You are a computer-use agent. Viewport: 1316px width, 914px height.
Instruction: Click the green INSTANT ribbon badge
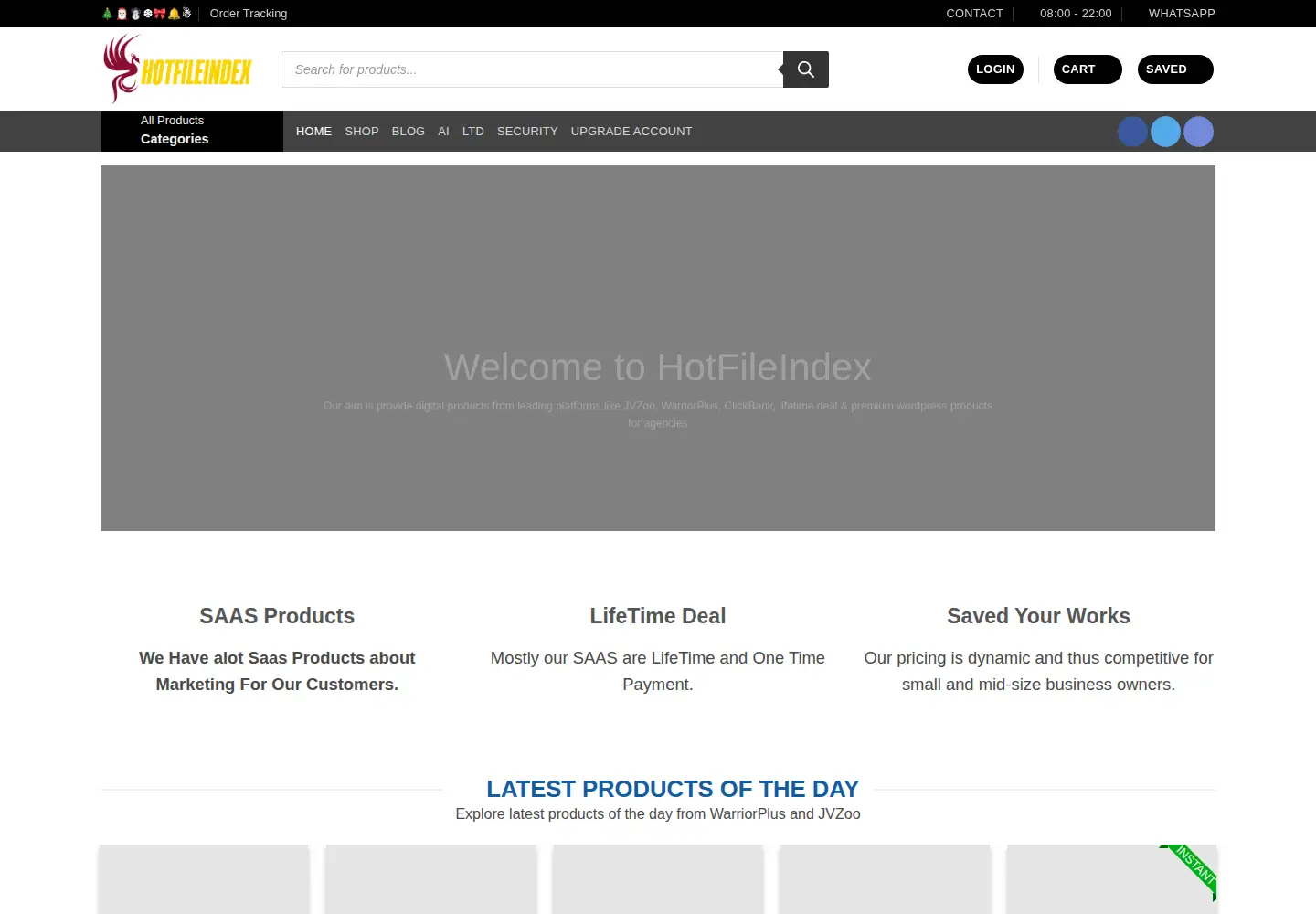(x=1193, y=868)
